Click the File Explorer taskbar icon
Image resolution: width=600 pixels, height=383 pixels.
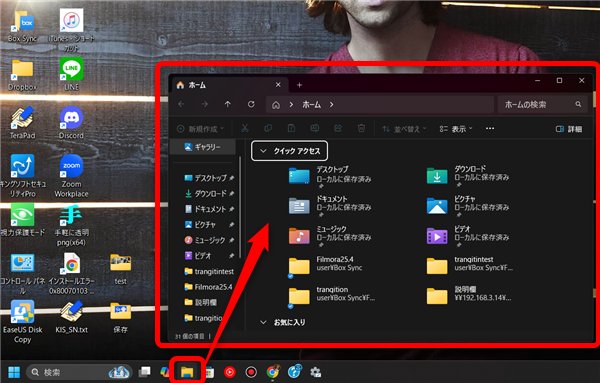(x=187, y=372)
